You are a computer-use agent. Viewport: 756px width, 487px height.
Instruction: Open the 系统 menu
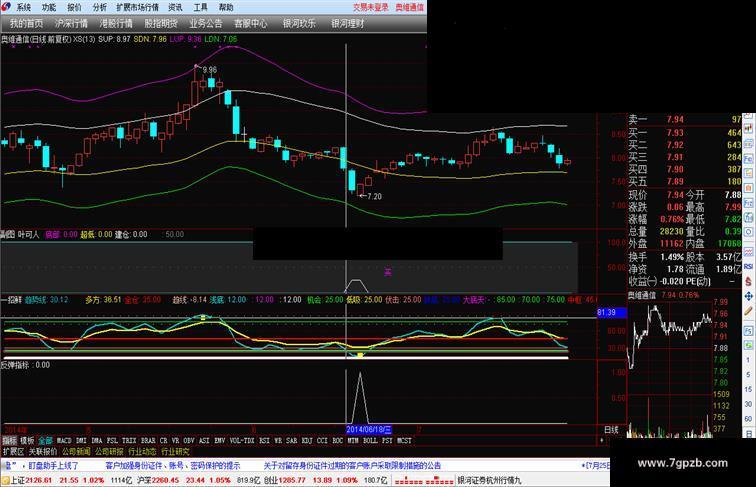click(23, 7)
